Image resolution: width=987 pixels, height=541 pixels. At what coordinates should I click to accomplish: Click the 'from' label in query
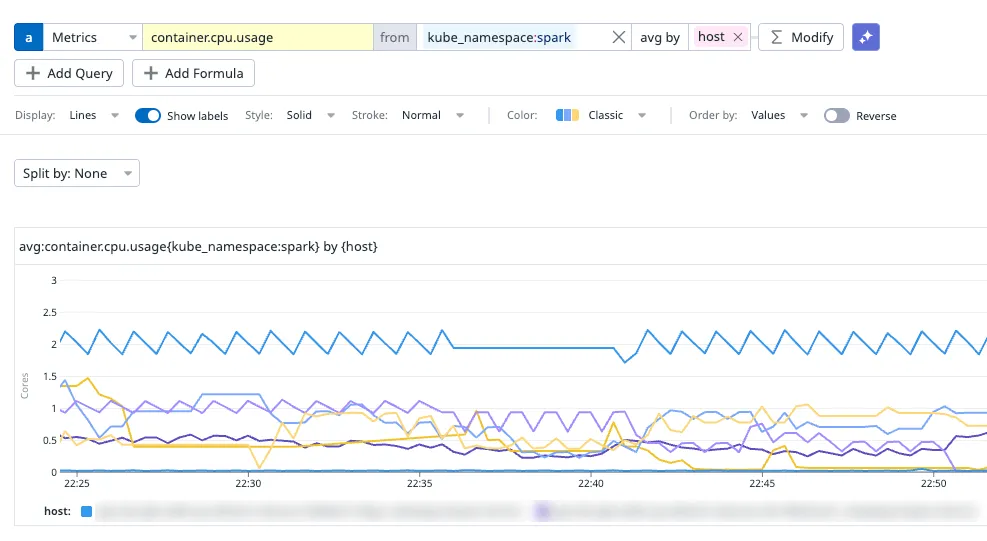coord(395,37)
